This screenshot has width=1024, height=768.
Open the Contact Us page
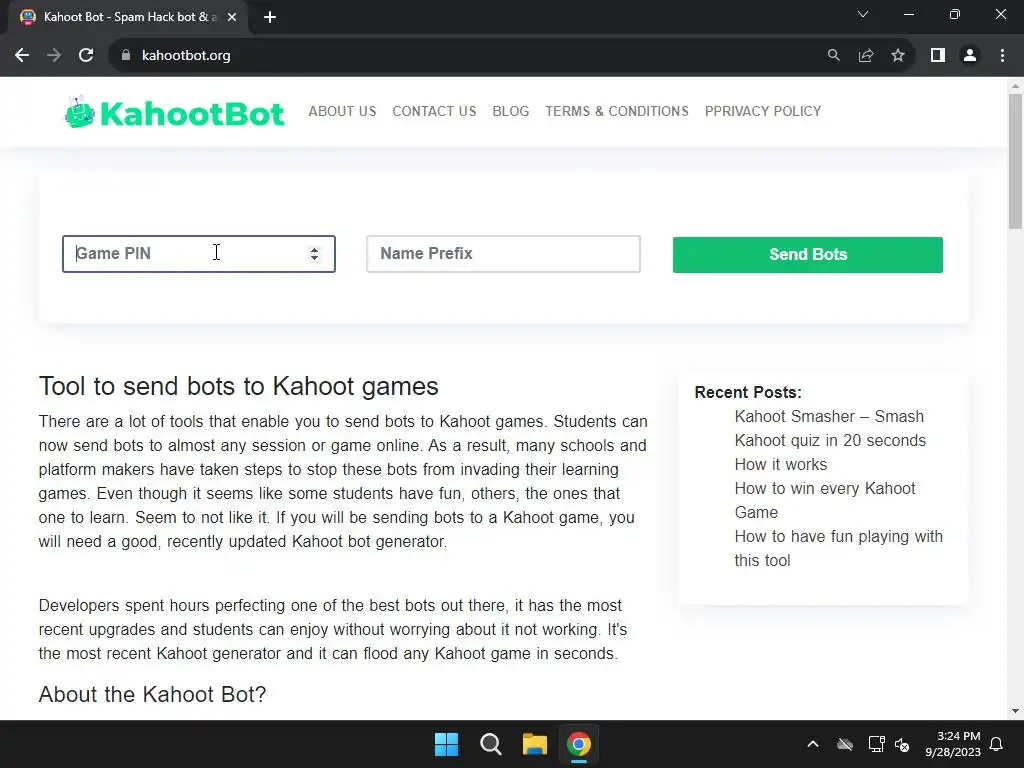click(434, 111)
